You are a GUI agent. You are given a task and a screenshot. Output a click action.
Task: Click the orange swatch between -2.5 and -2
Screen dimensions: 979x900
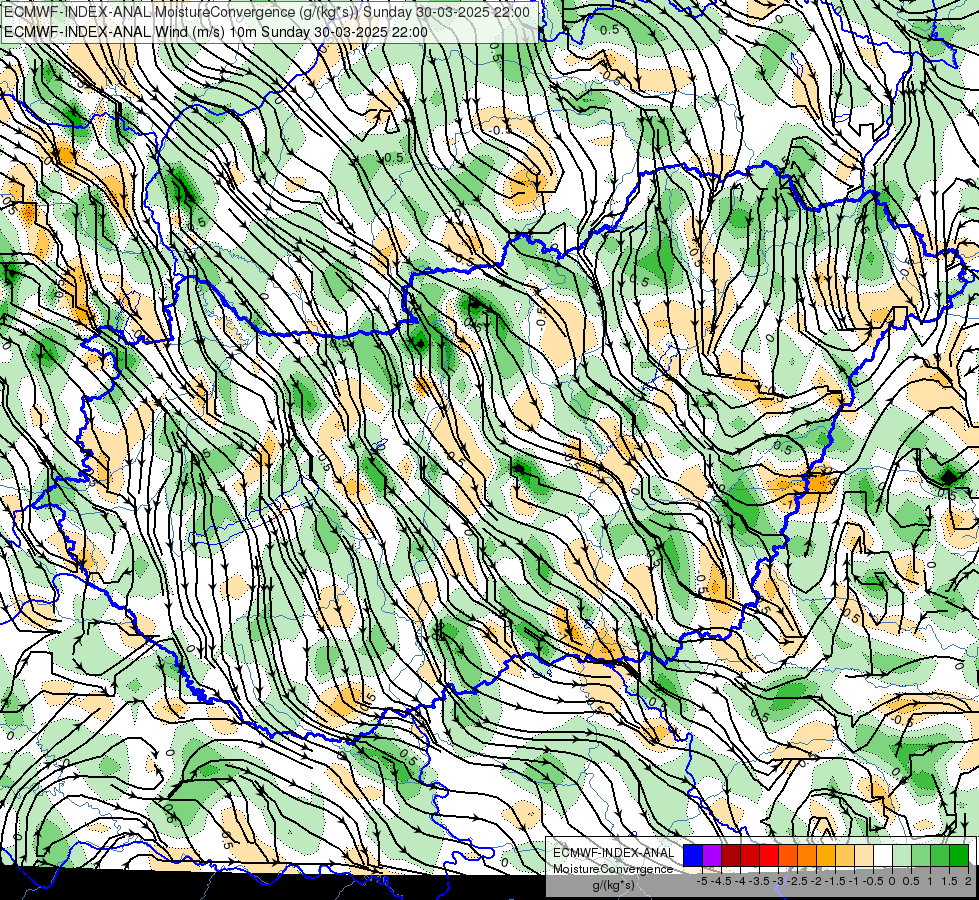(x=807, y=855)
